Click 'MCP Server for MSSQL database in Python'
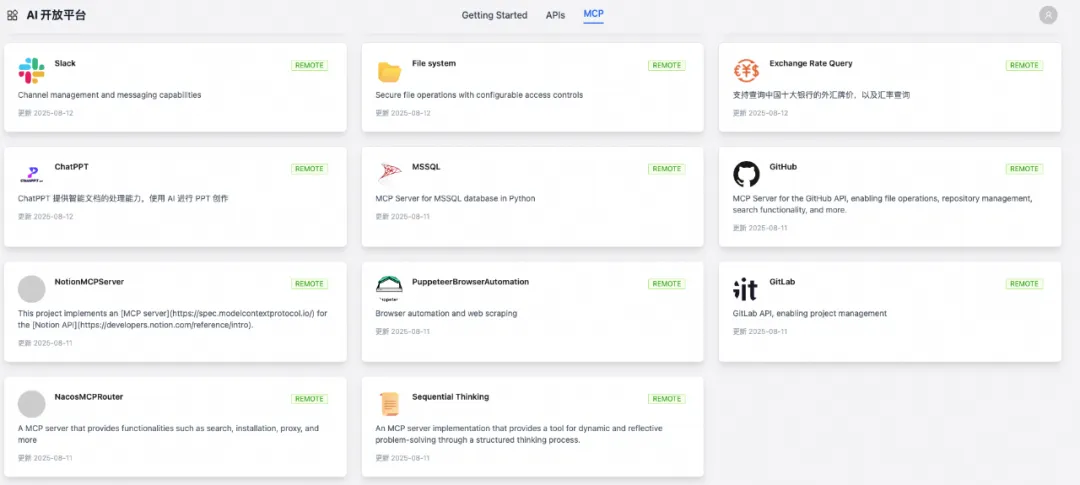1080x485 pixels. [455, 198]
